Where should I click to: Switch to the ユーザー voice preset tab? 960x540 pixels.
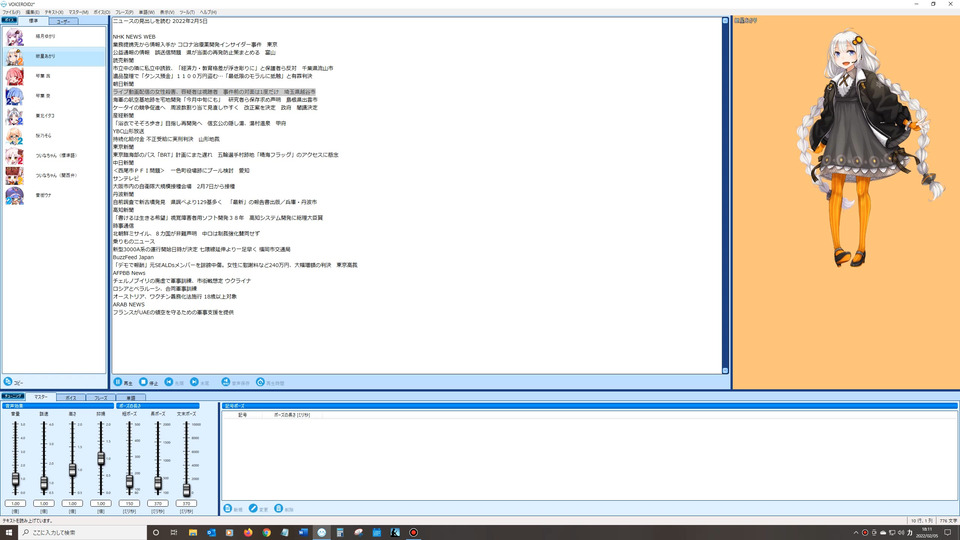(64, 21)
